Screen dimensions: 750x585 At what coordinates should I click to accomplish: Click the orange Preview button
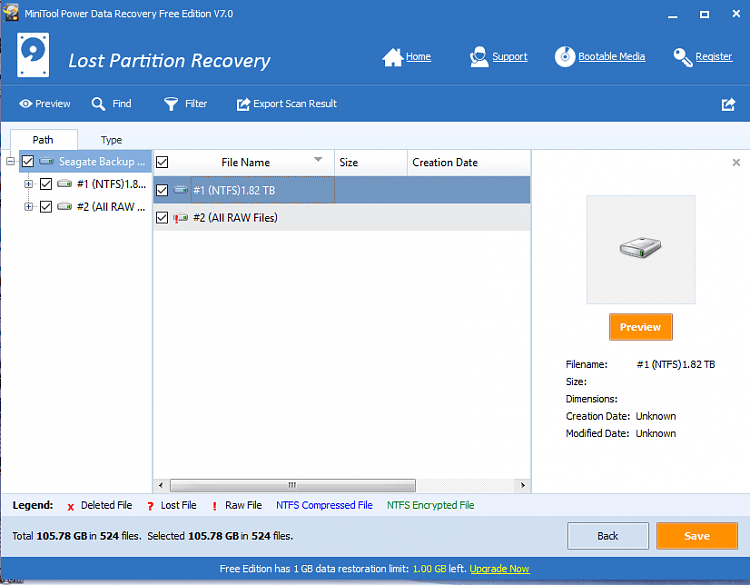point(640,327)
